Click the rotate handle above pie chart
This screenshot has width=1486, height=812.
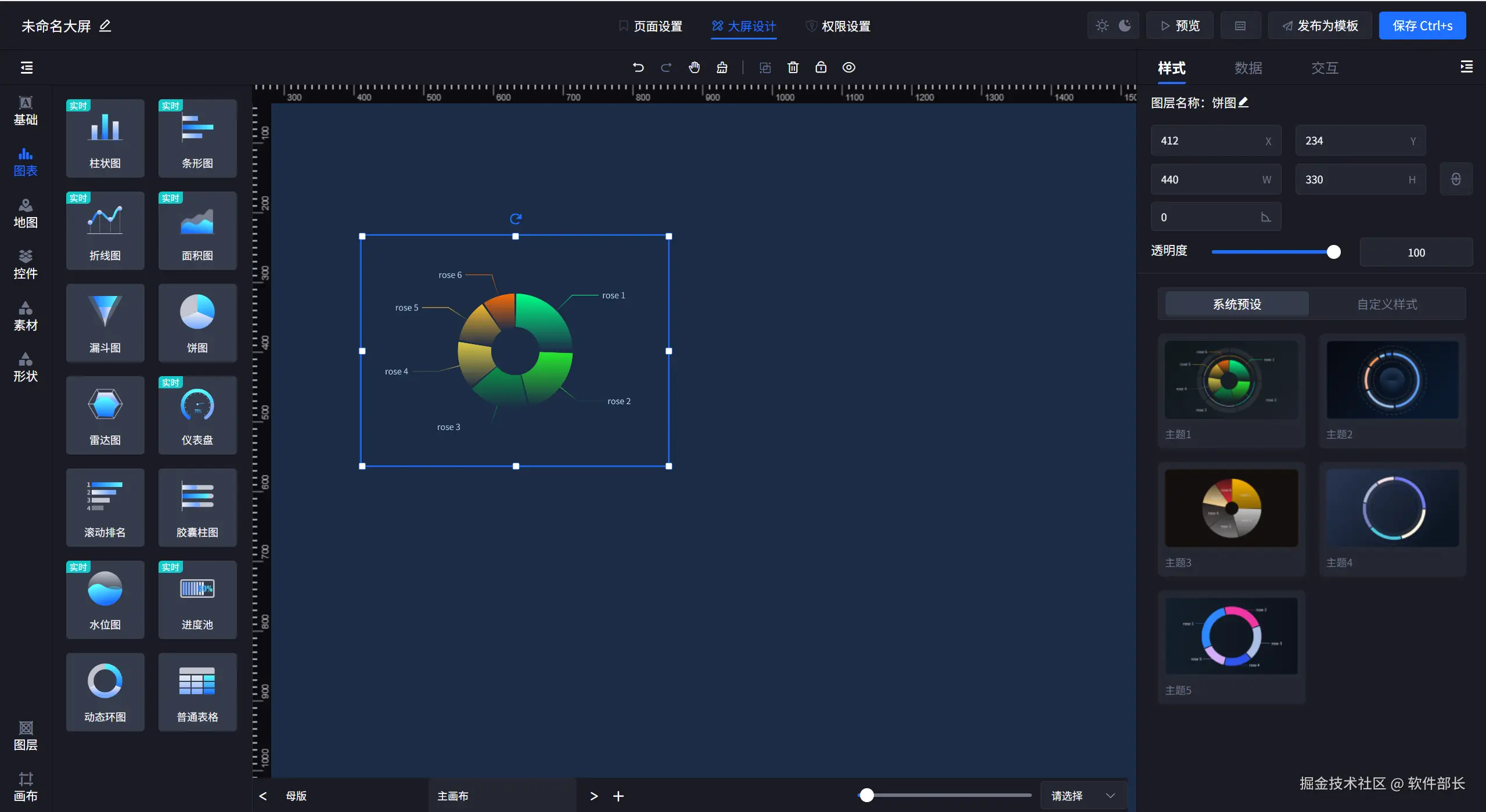click(x=515, y=219)
